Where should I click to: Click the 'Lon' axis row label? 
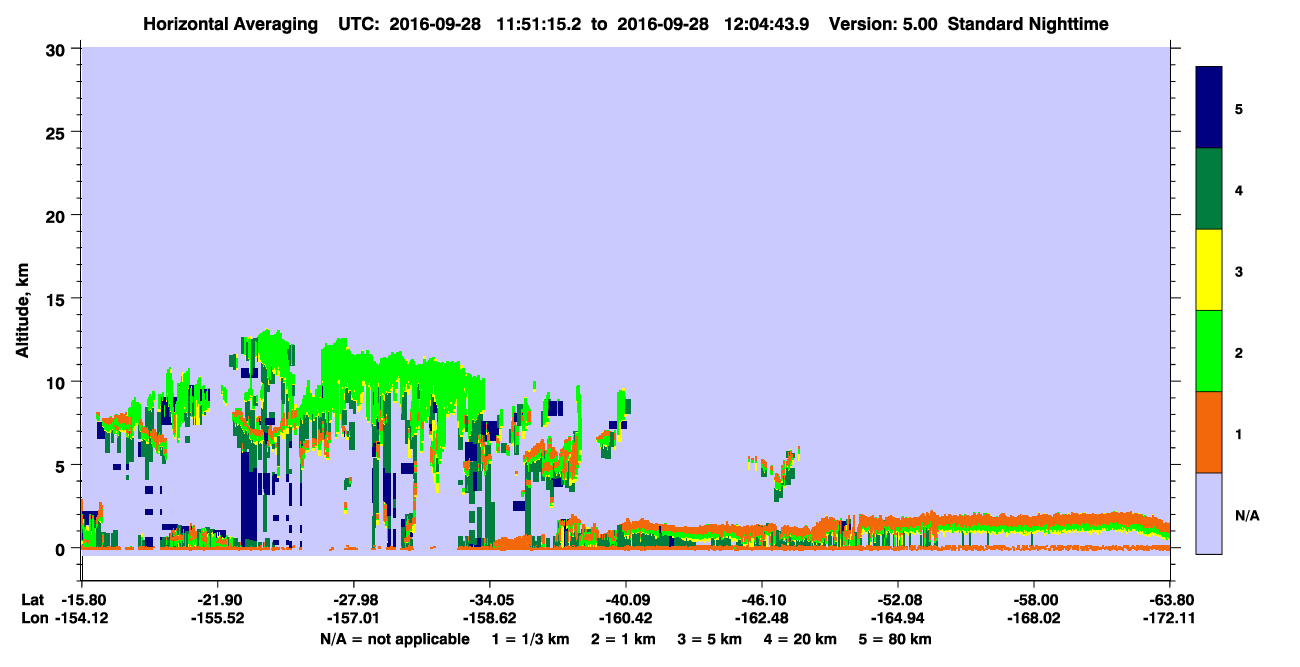(x=34, y=619)
